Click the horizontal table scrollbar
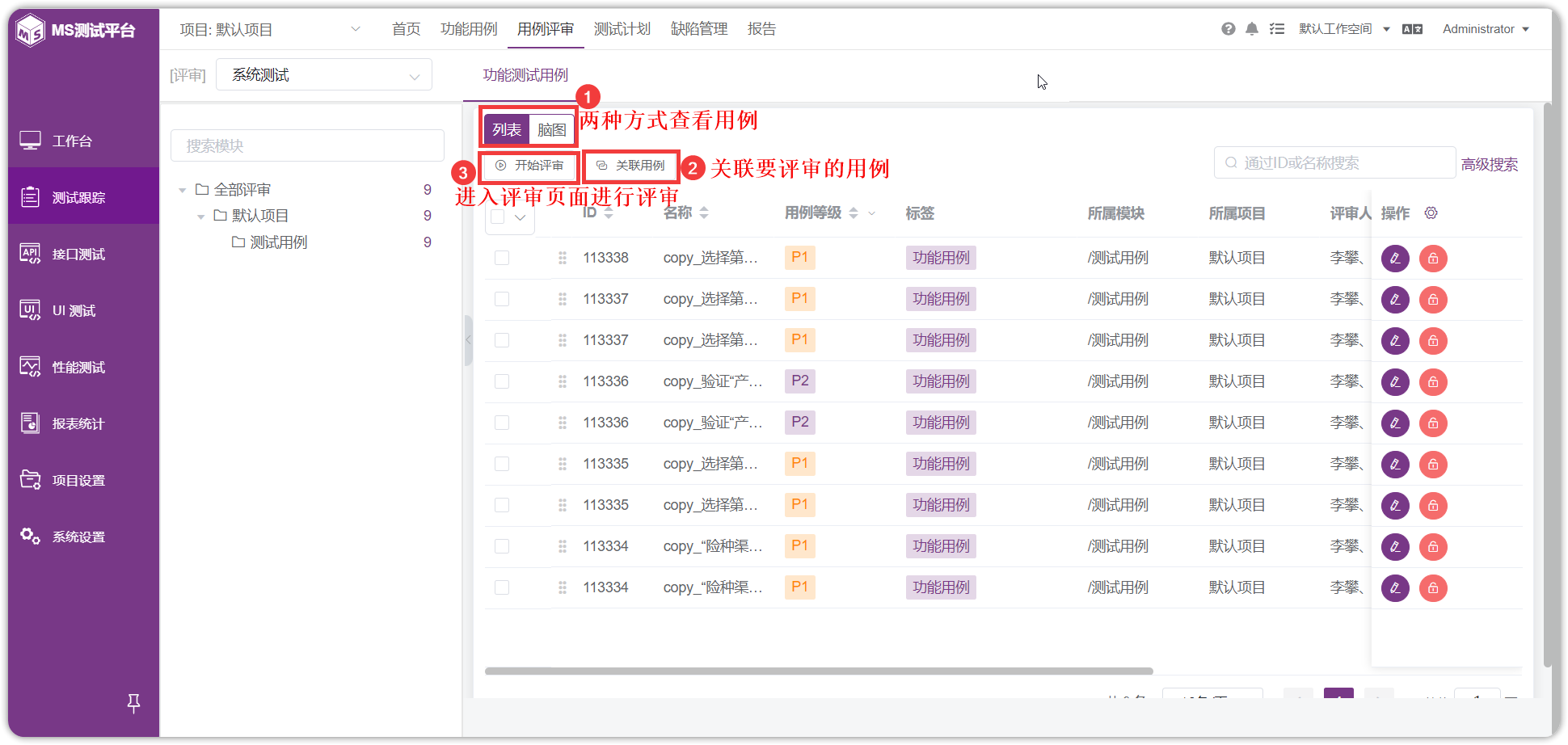The width and height of the screenshot is (1568, 745). point(819,671)
